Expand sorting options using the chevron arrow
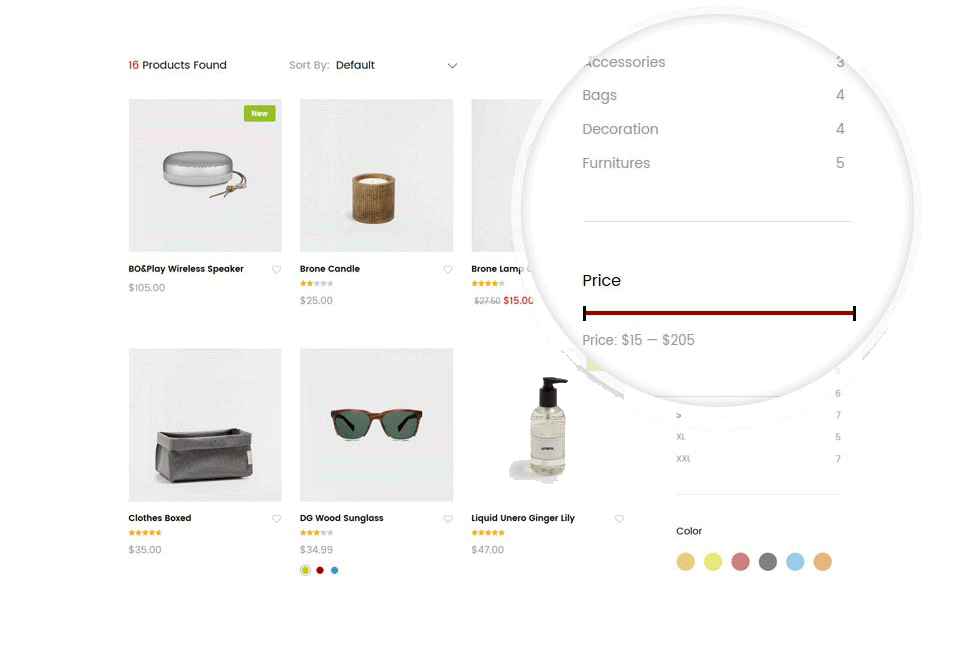The image size is (960, 660). (x=452, y=66)
